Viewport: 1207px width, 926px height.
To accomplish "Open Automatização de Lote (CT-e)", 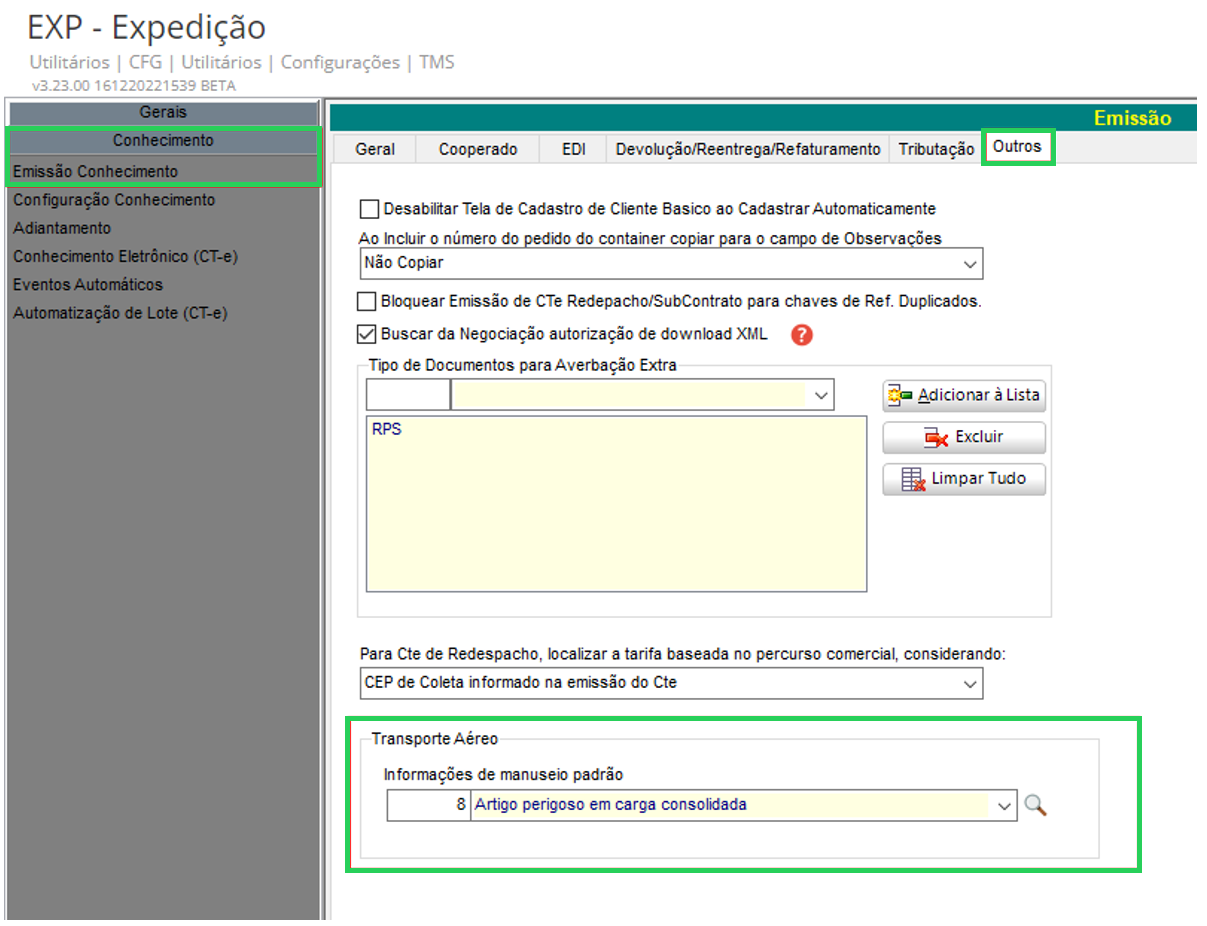I will tap(120, 313).
